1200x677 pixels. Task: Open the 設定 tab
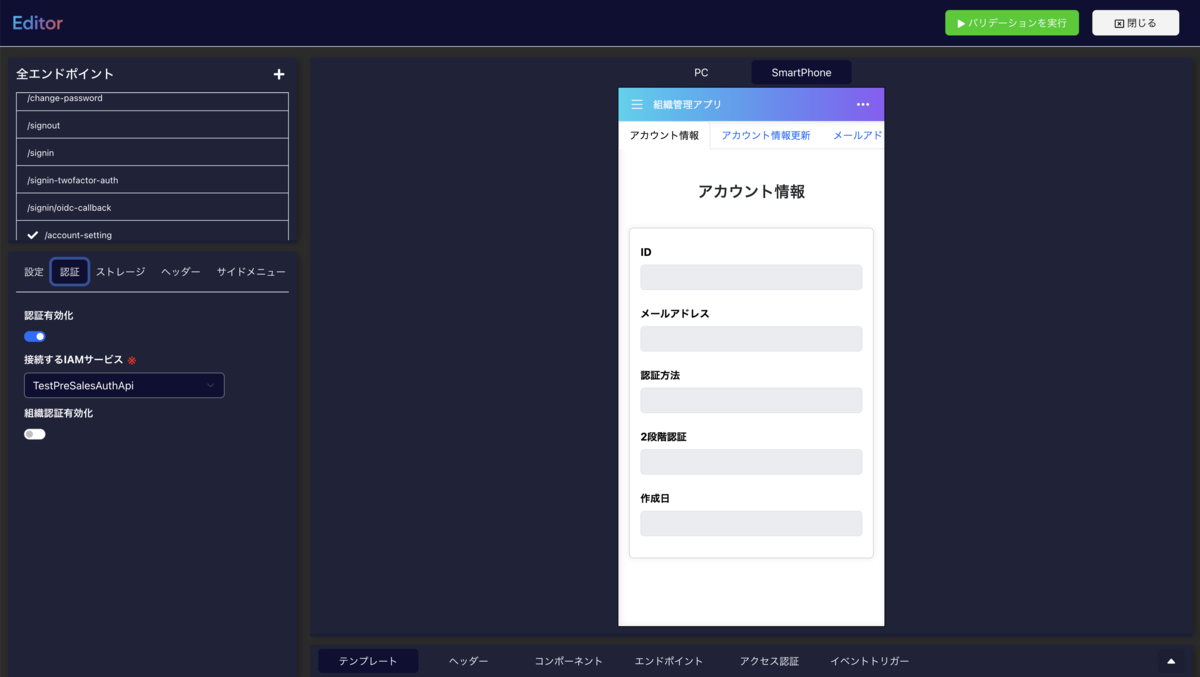click(x=34, y=272)
